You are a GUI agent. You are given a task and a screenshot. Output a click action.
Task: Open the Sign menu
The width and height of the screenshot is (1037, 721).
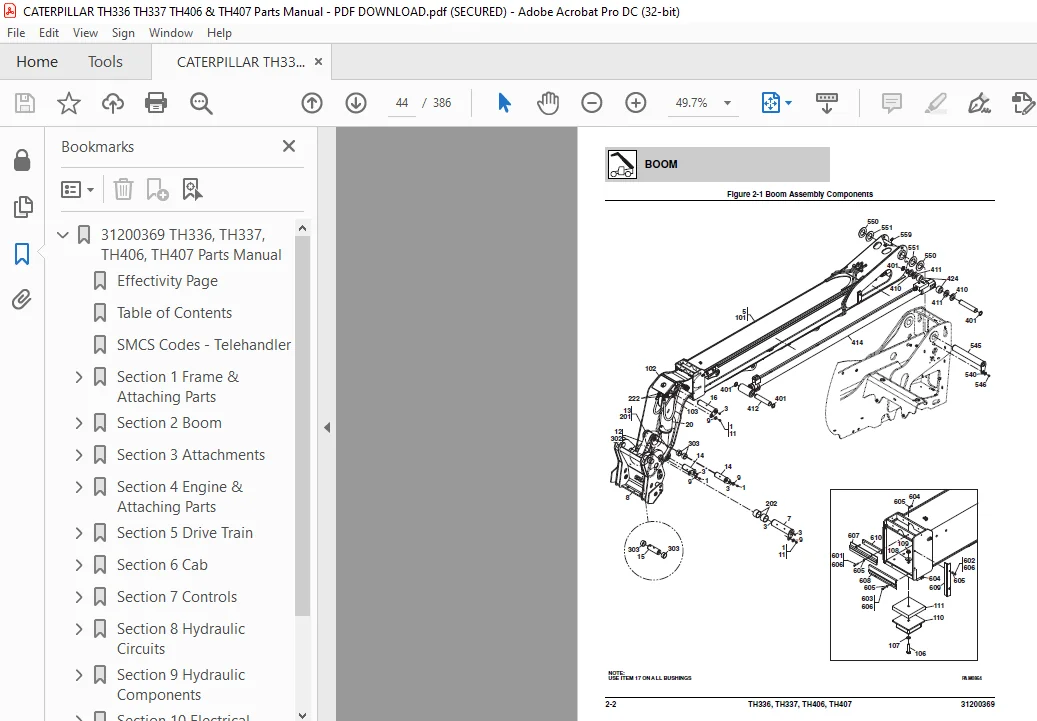tap(123, 33)
